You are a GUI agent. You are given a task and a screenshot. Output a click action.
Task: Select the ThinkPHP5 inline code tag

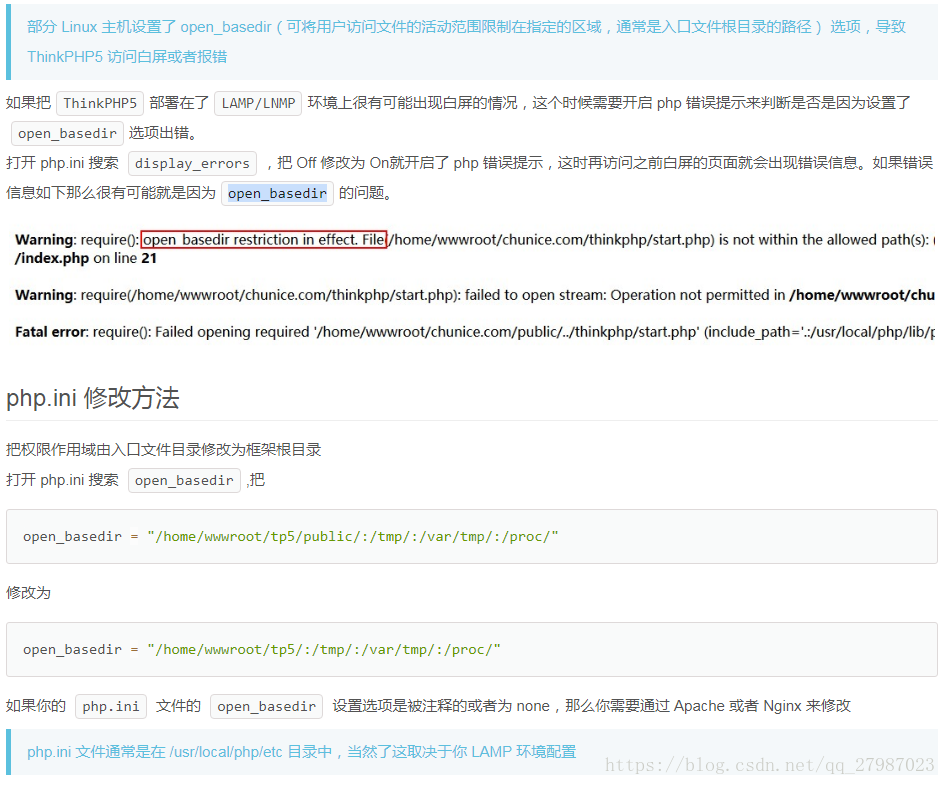tap(99, 102)
